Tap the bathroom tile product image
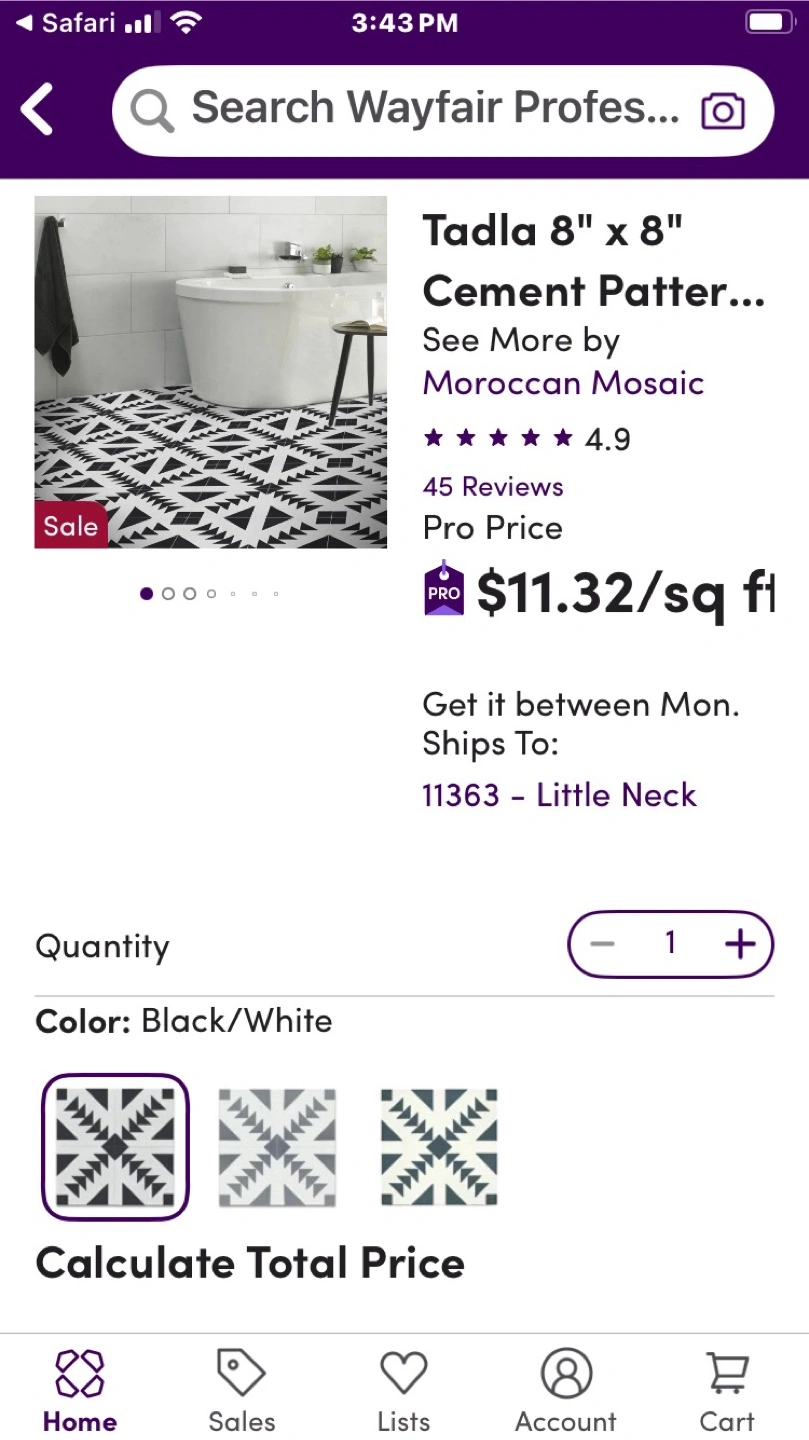 [211, 372]
